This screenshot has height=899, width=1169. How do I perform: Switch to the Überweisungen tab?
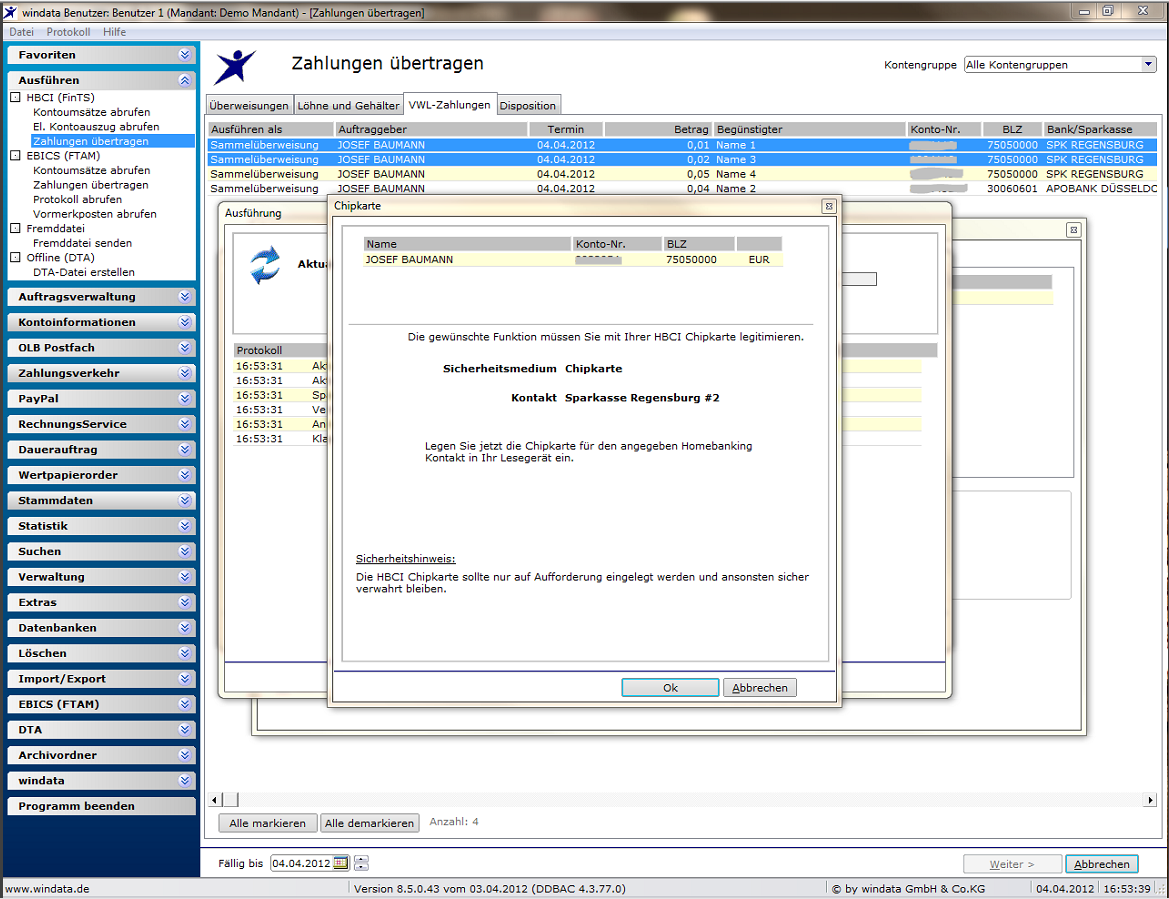tap(248, 106)
